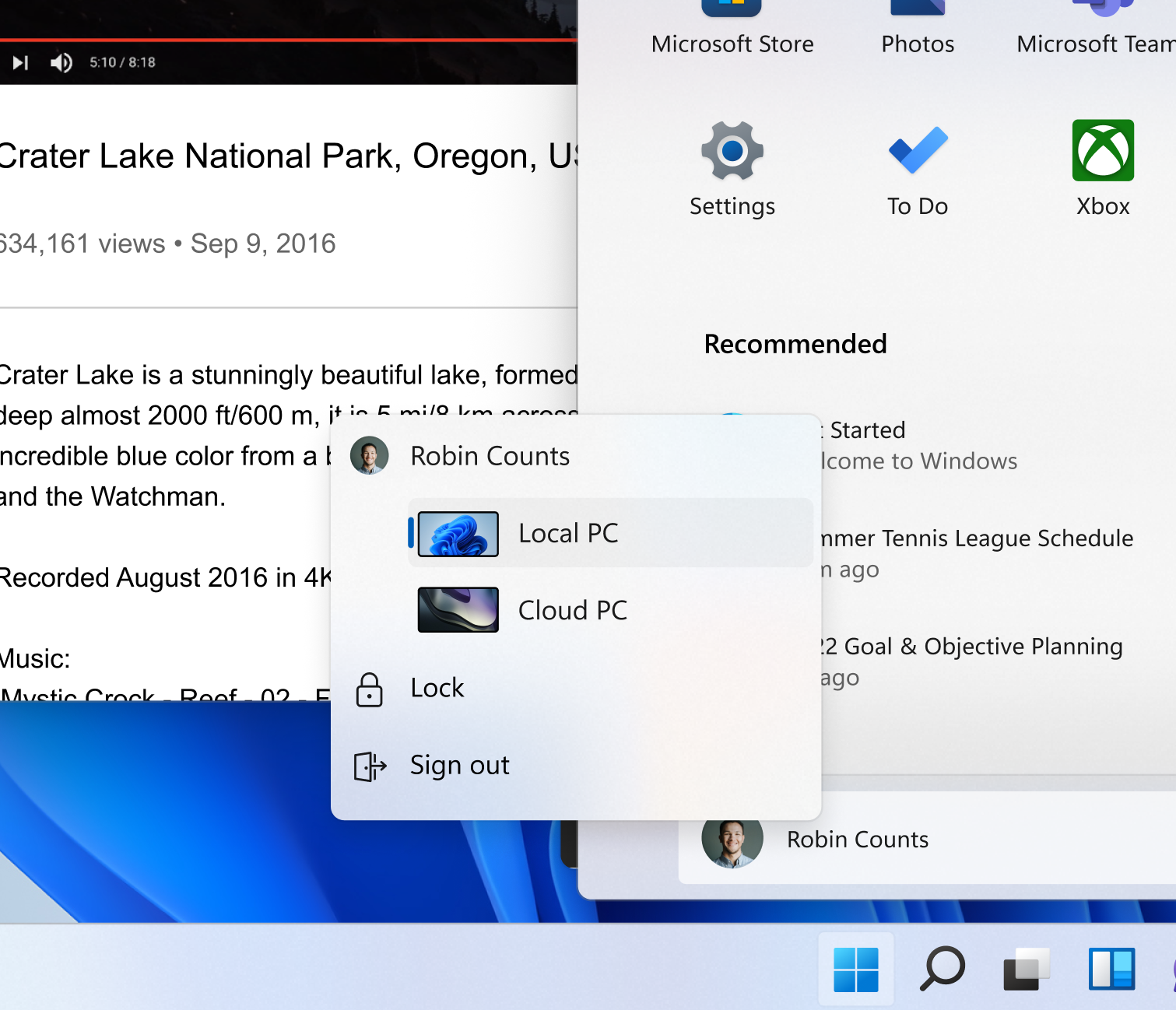Viewport: 1176px width, 1010px height.
Task: Open the Tennis League Schedule recommendation
Action: pos(977,553)
